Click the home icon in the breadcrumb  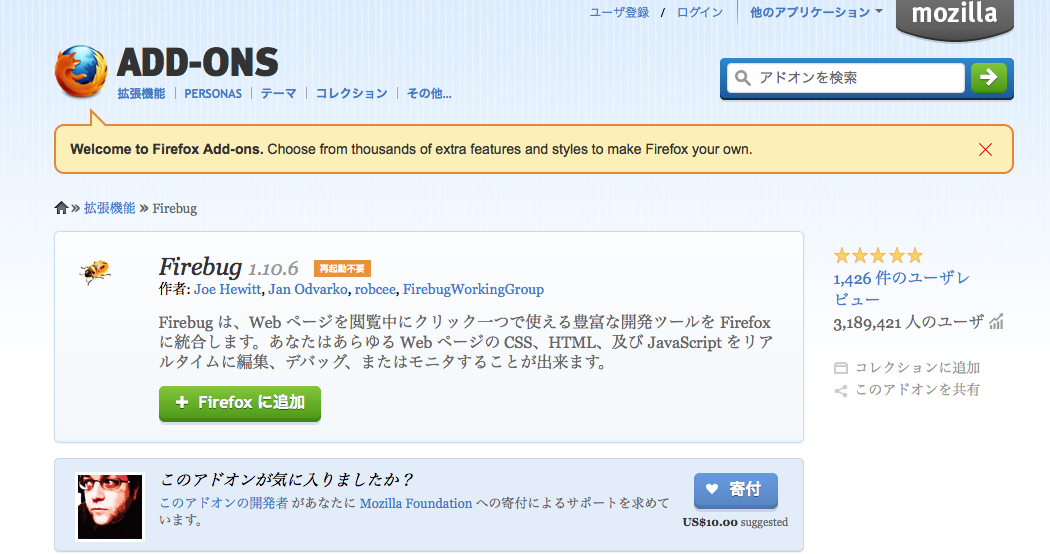(x=61, y=208)
